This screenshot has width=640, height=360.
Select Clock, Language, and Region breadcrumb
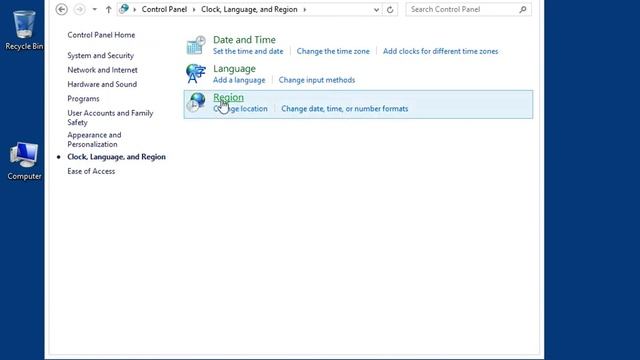coord(249,9)
